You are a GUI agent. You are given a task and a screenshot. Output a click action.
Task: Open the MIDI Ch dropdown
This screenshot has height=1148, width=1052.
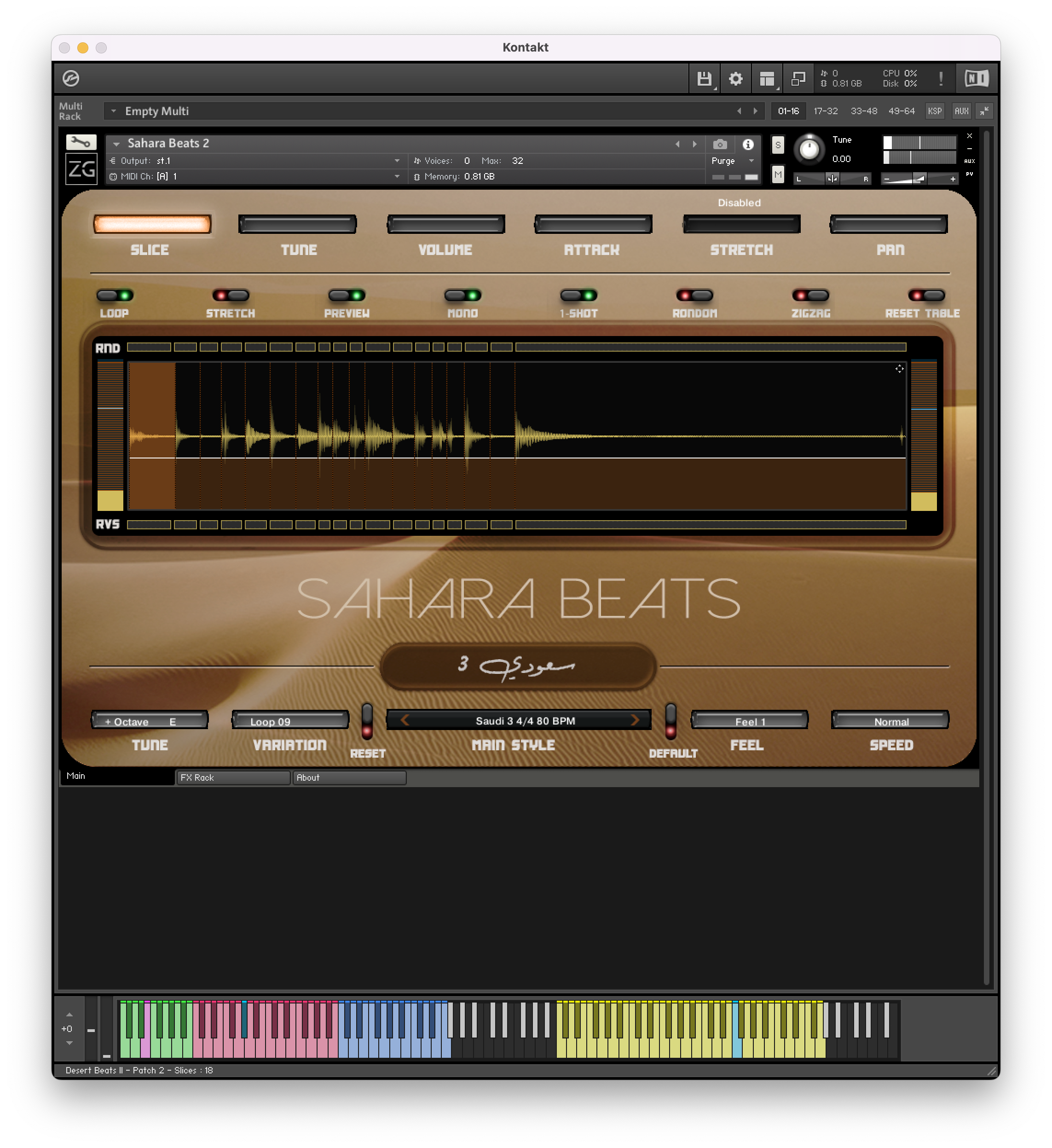coord(397,177)
